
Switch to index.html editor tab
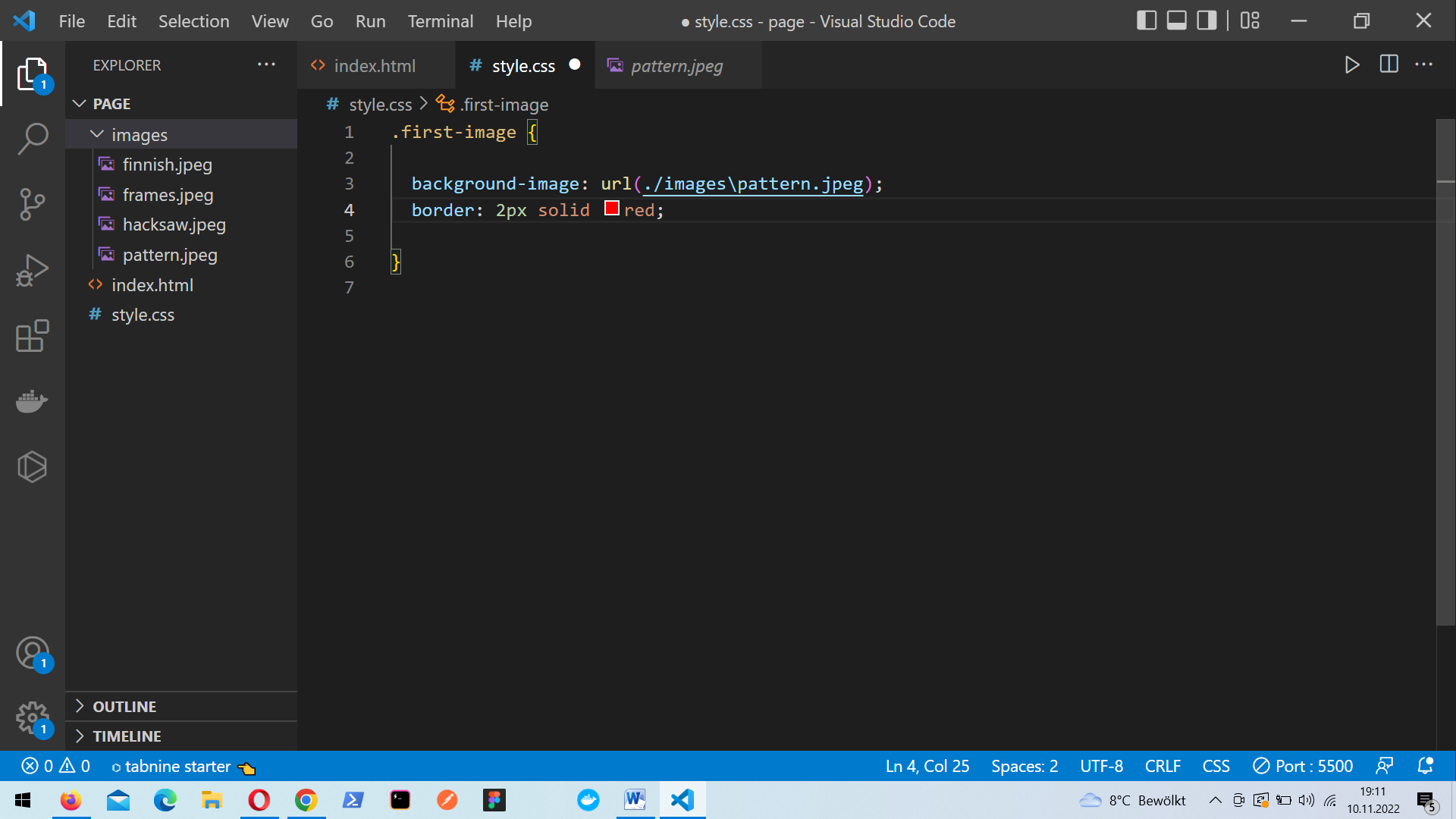click(x=375, y=66)
